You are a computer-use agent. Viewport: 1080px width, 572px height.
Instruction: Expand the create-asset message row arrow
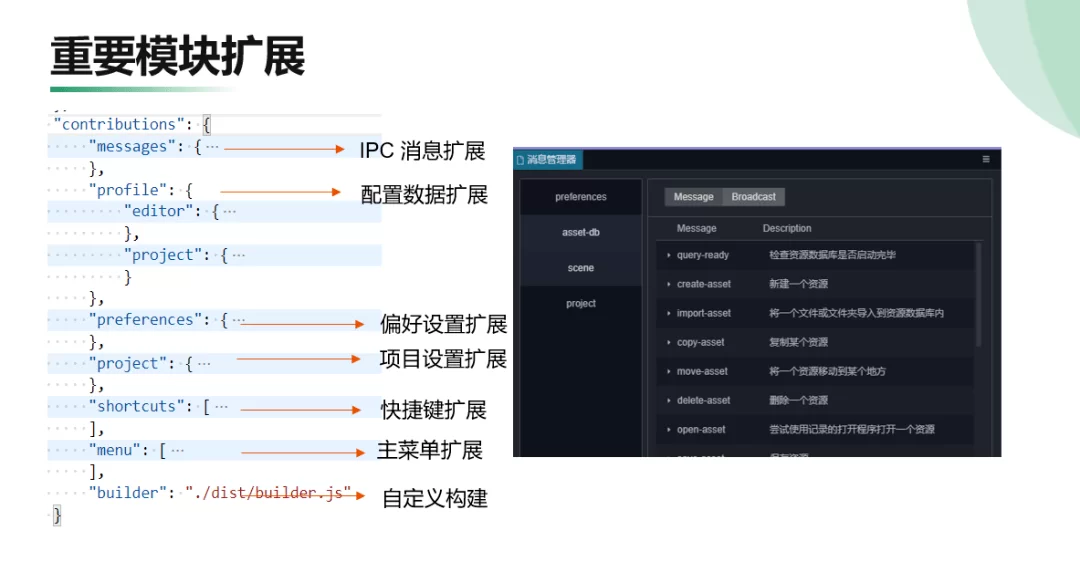coord(668,285)
